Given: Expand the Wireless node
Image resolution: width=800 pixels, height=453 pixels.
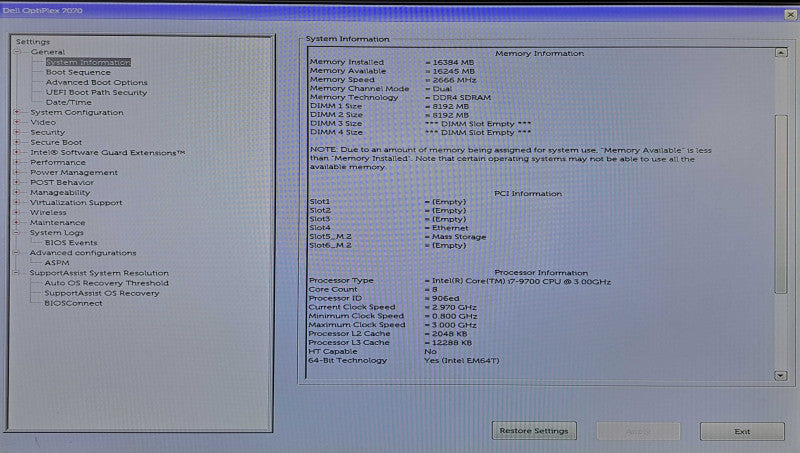Looking at the screenshot, I should [x=17, y=212].
